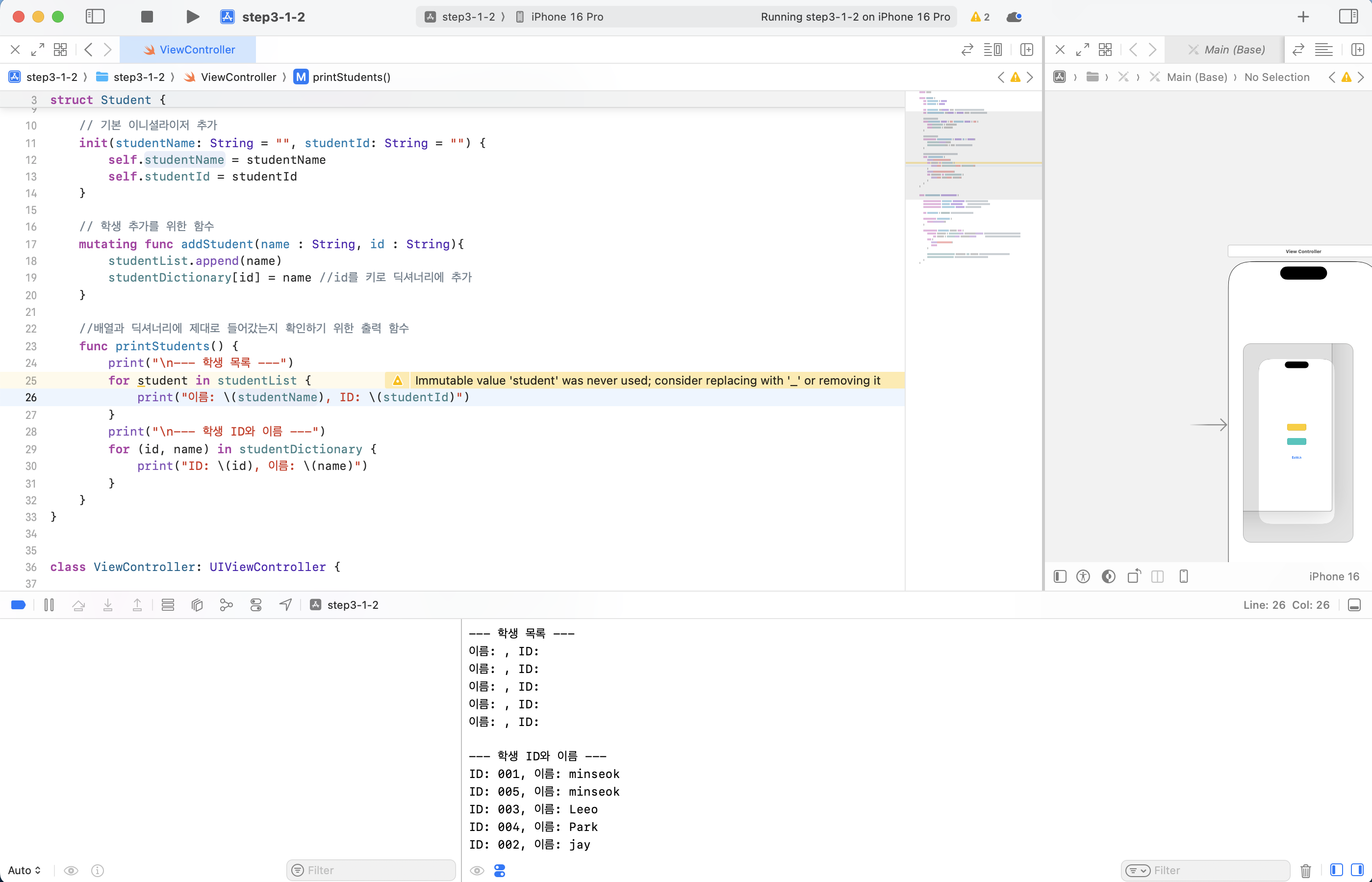Viewport: 1372px width, 882px height.
Task: Show the 2 warnings in toolbar
Action: point(981,17)
